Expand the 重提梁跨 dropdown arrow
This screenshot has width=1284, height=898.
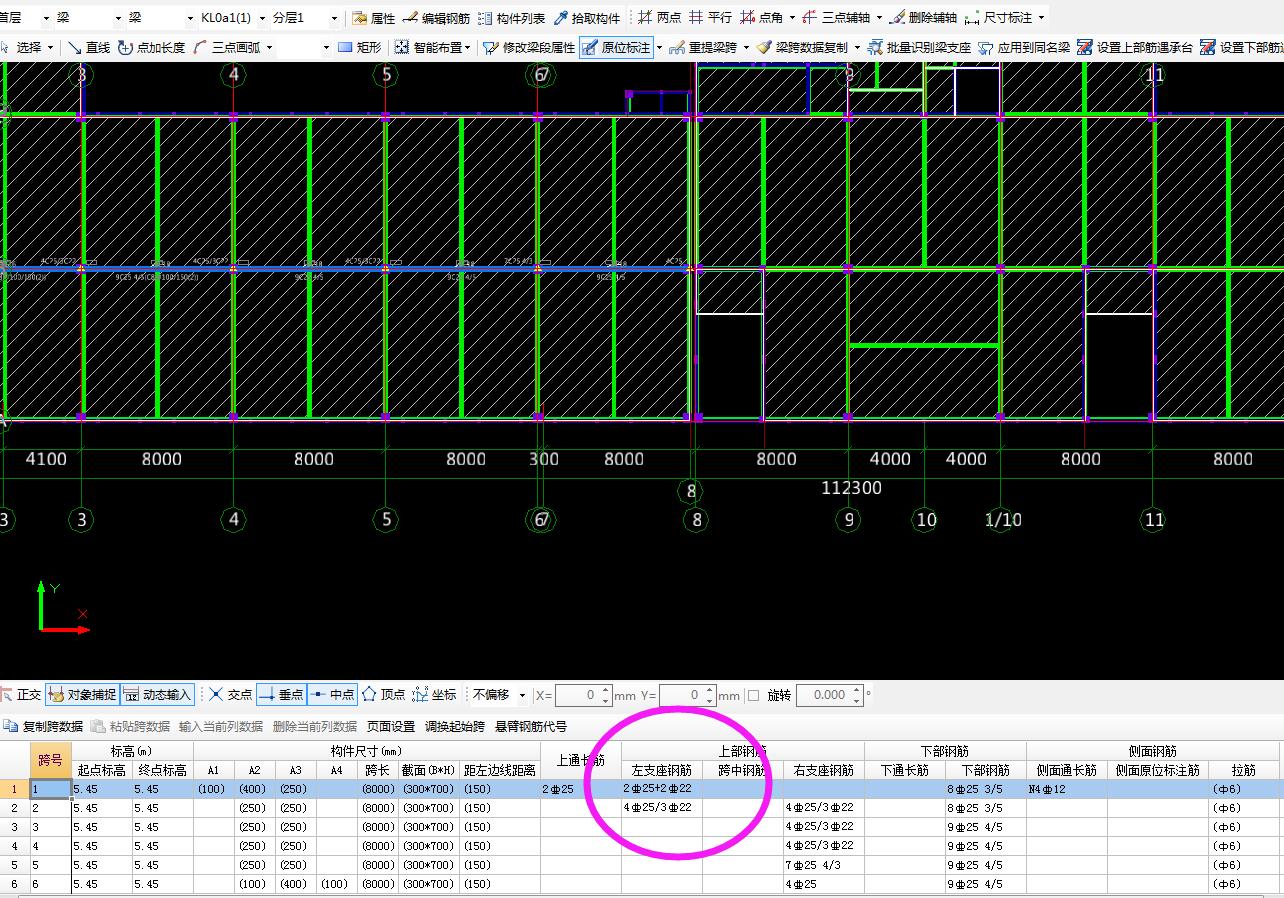coord(745,47)
